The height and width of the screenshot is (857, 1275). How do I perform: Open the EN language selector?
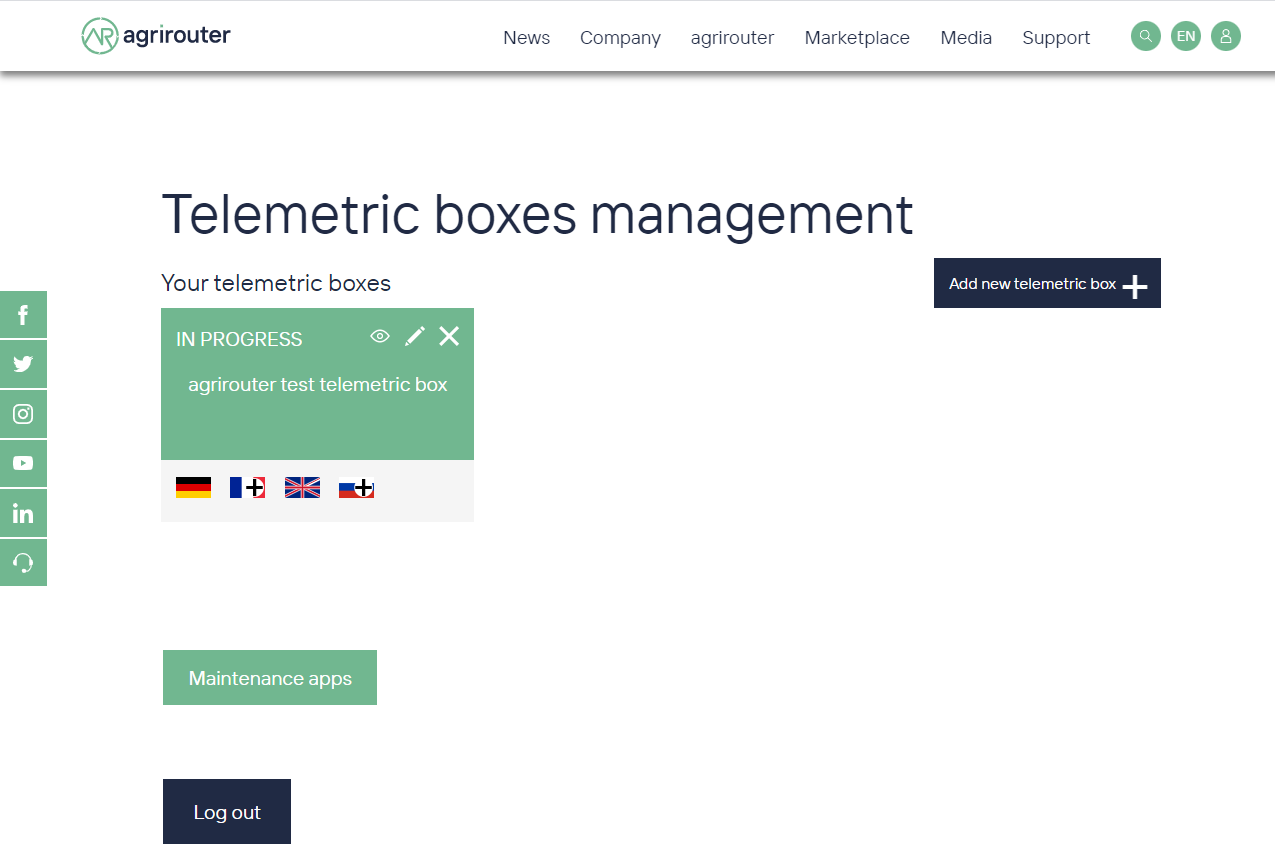click(x=1185, y=37)
